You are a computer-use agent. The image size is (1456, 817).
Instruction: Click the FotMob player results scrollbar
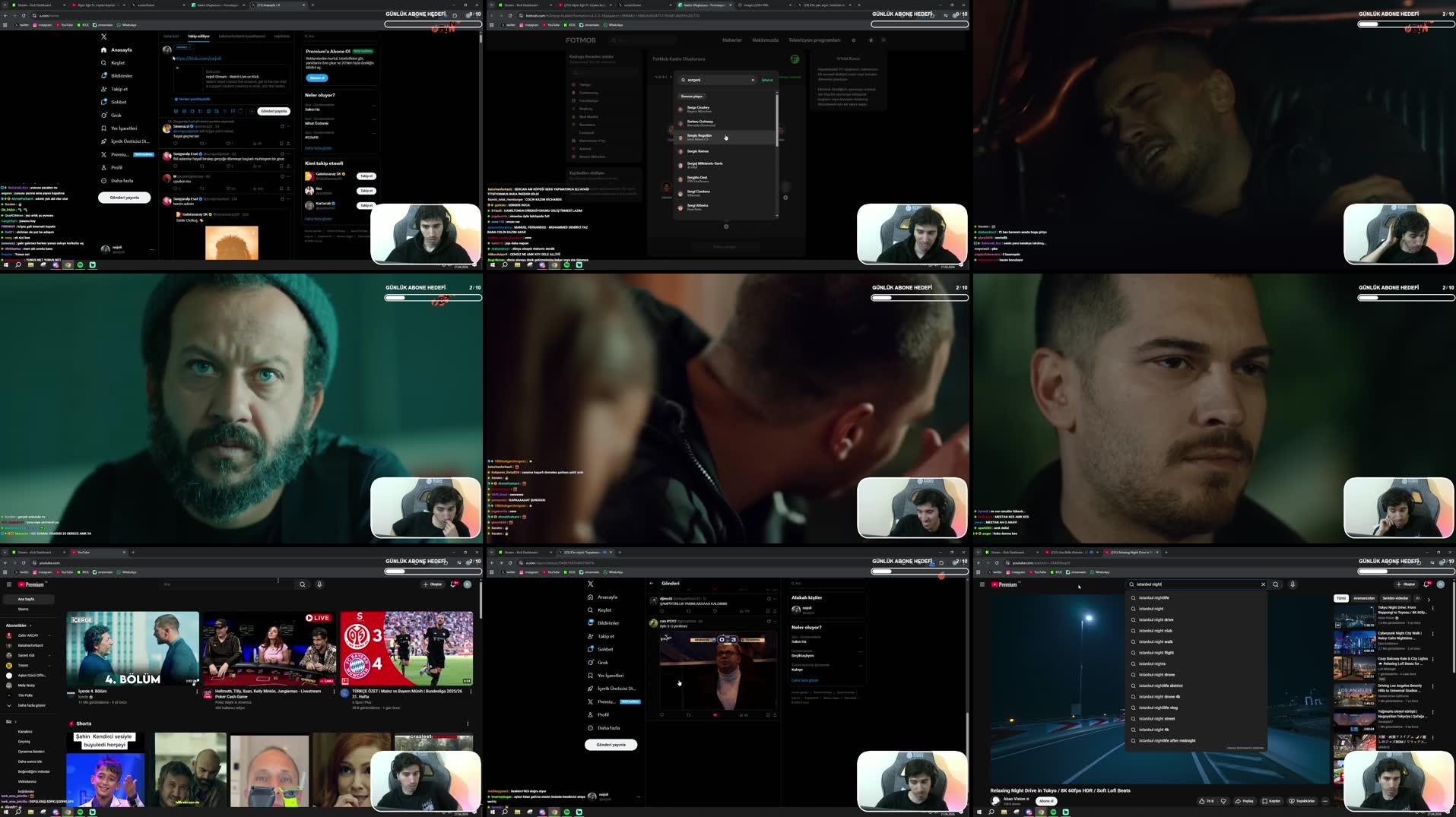click(777, 122)
